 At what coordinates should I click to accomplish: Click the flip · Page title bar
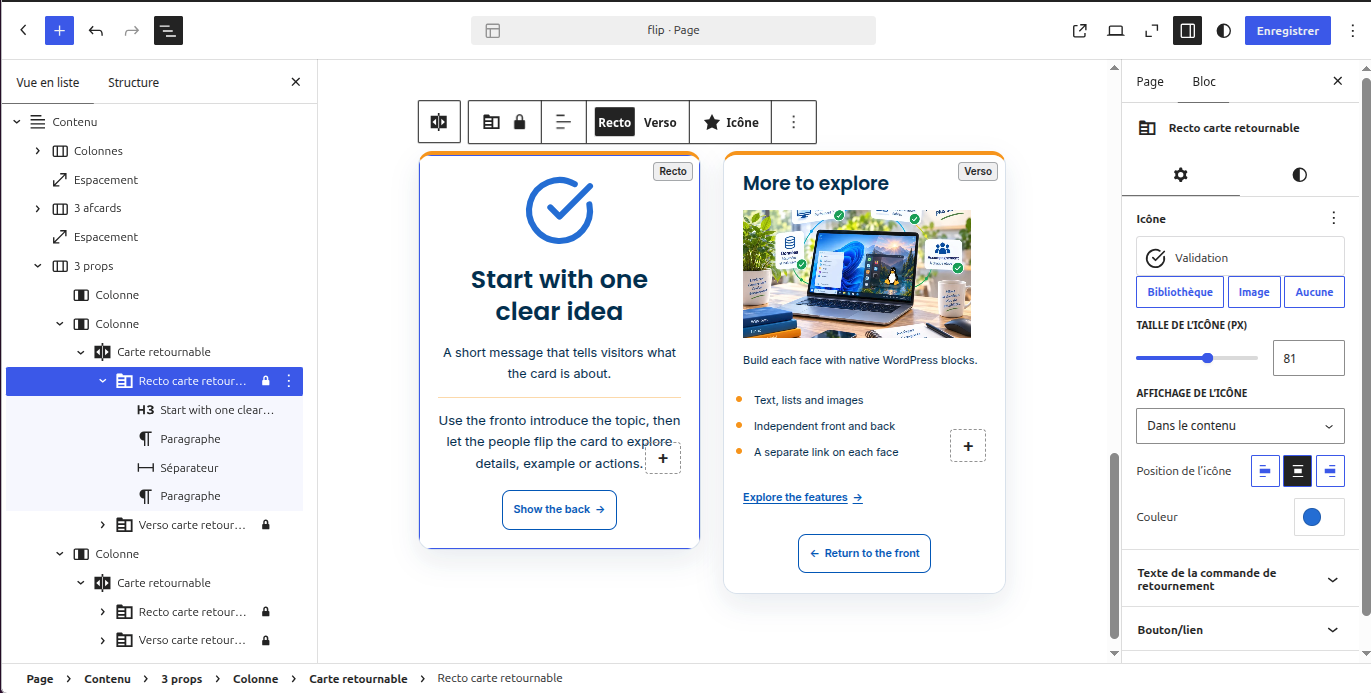tap(673, 30)
